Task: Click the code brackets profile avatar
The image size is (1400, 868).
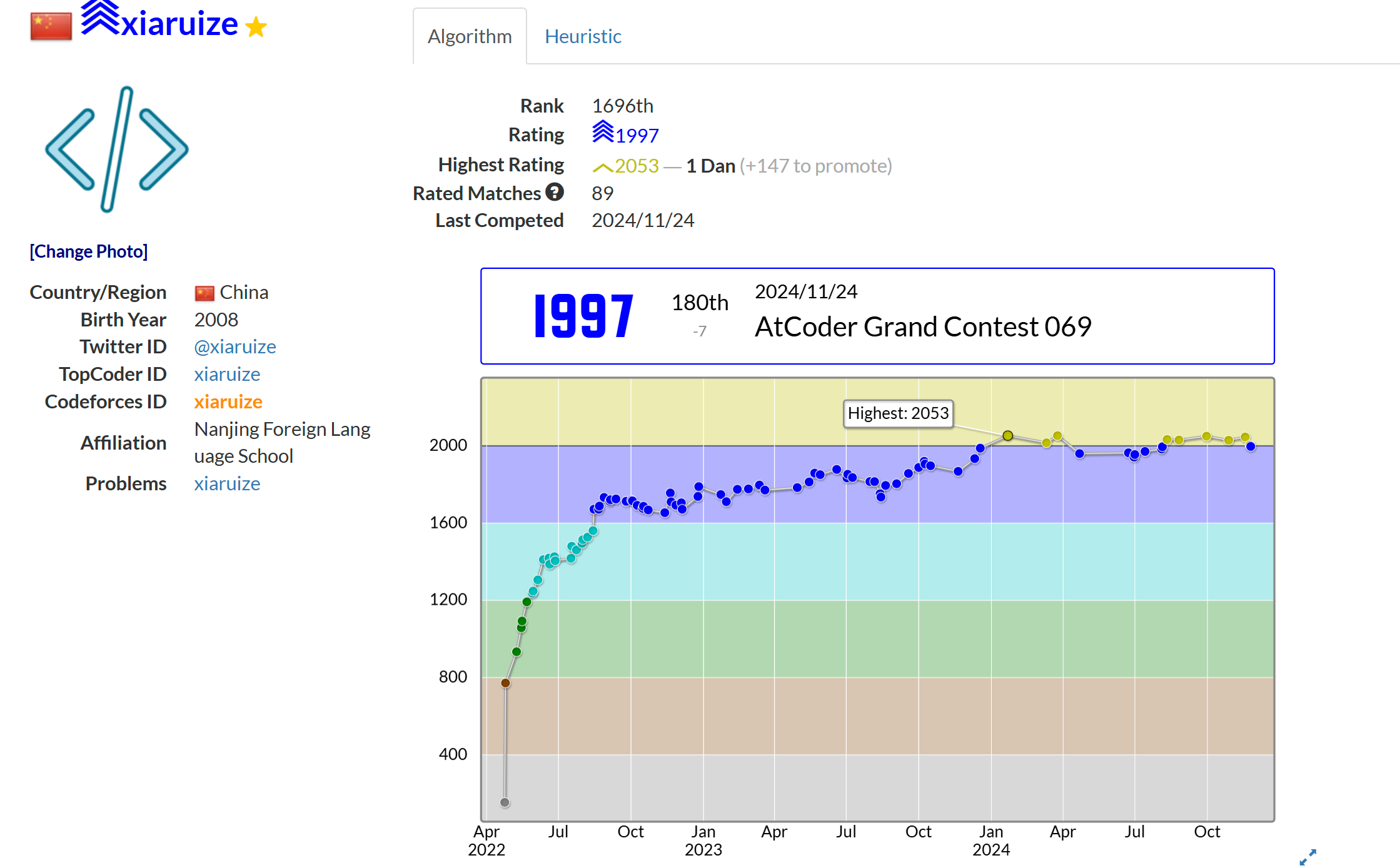Action: [x=116, y=149]
